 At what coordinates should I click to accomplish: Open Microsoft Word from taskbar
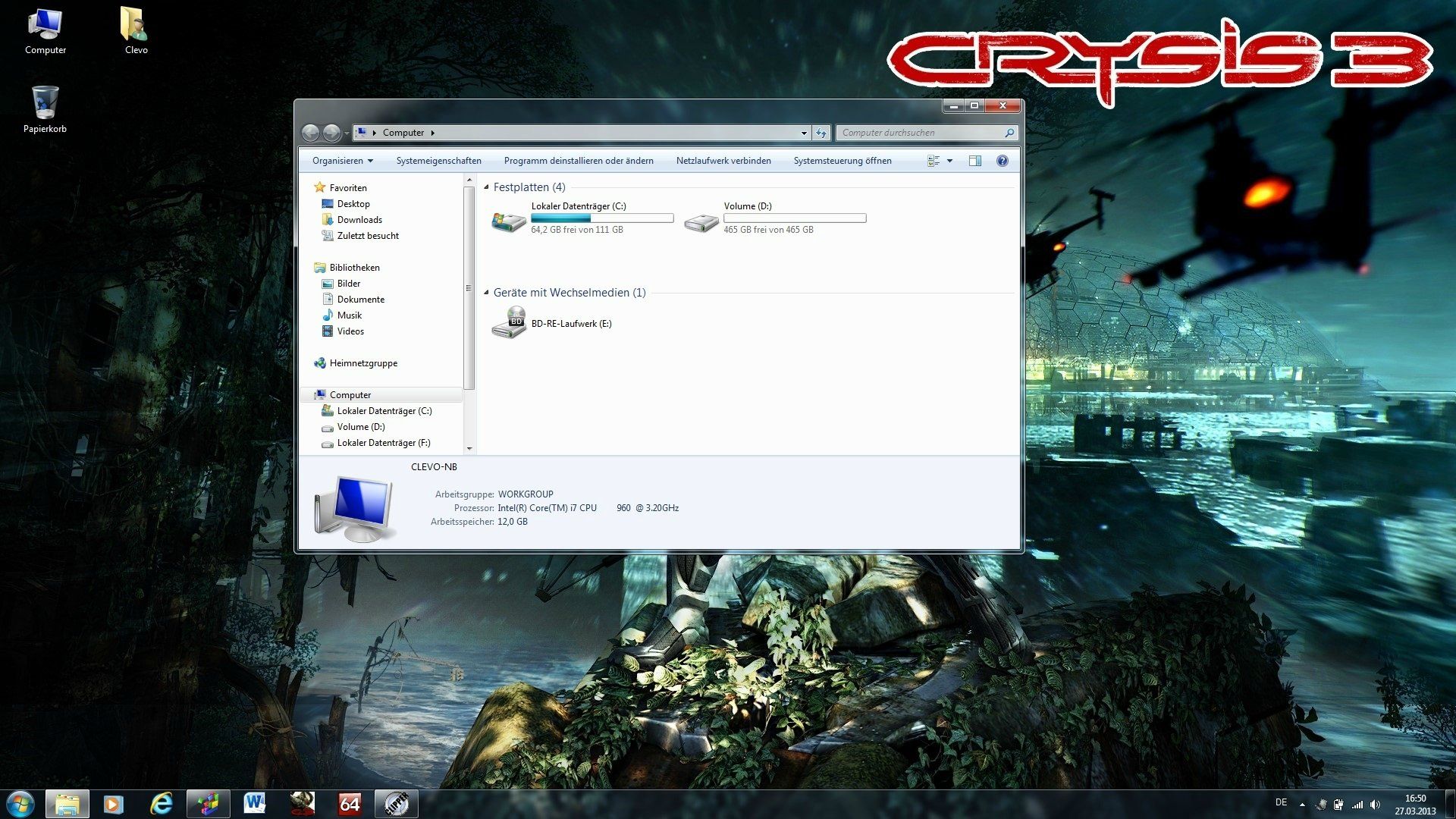[x=255, y=804]
